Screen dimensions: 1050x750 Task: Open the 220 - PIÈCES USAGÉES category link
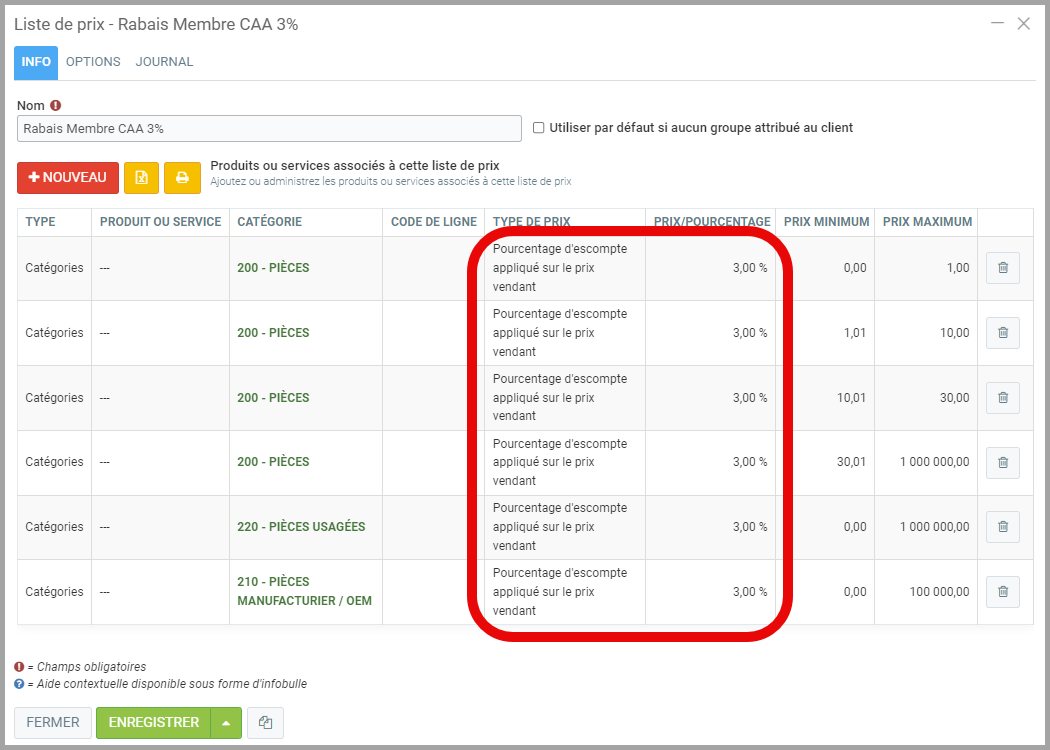pos(301,527)
